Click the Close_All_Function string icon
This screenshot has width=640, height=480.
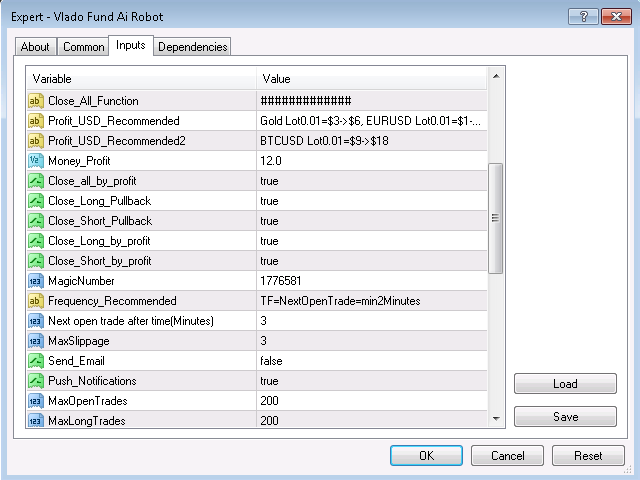(x=36, y=101)
